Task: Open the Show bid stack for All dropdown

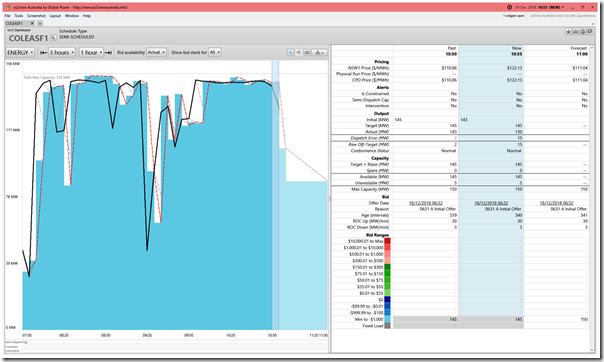Action: [215, 52]
